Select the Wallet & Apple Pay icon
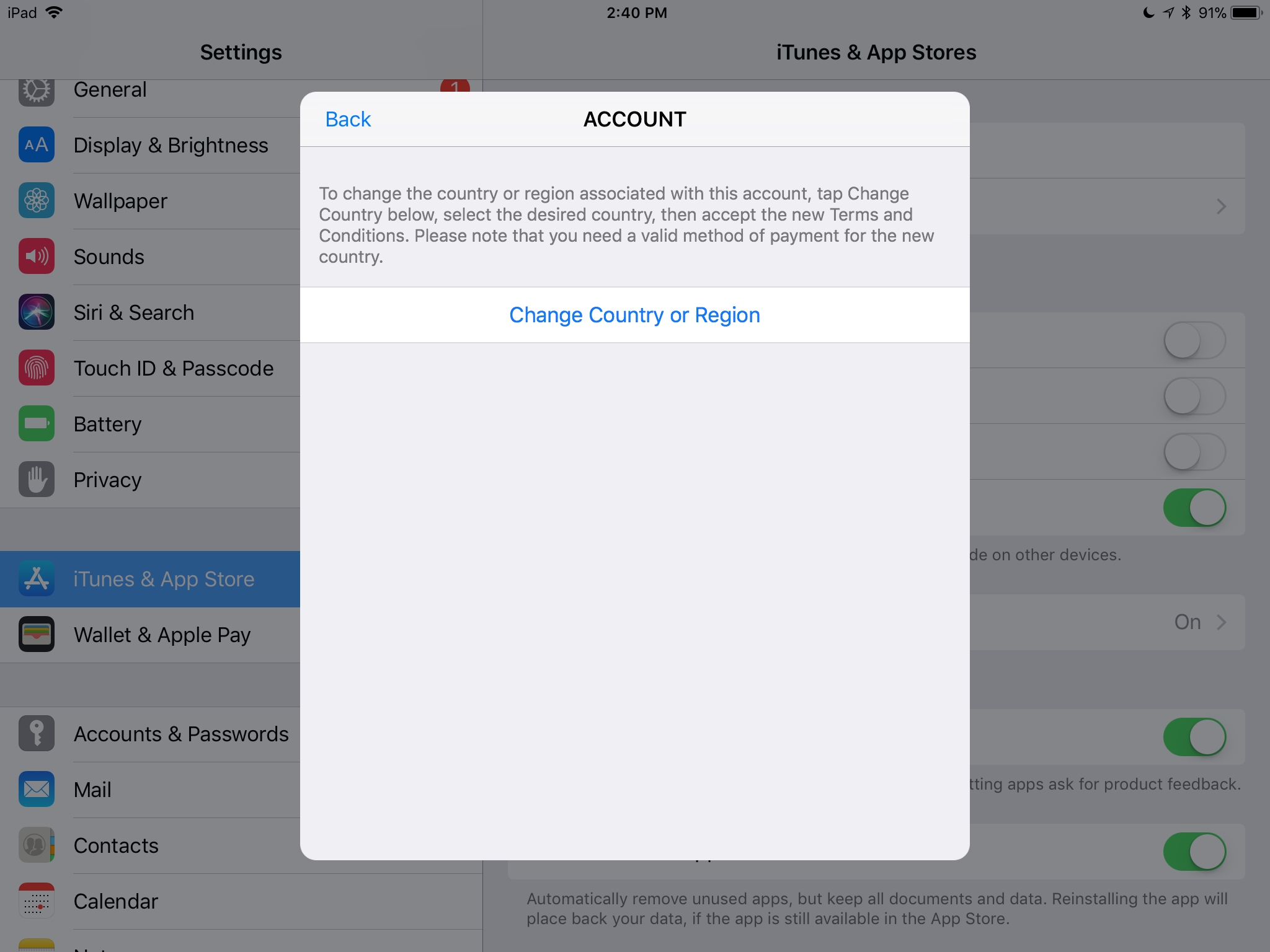The height and width of the screenshot is (952, 1270). pyautogui.click(x=35, y=634)
